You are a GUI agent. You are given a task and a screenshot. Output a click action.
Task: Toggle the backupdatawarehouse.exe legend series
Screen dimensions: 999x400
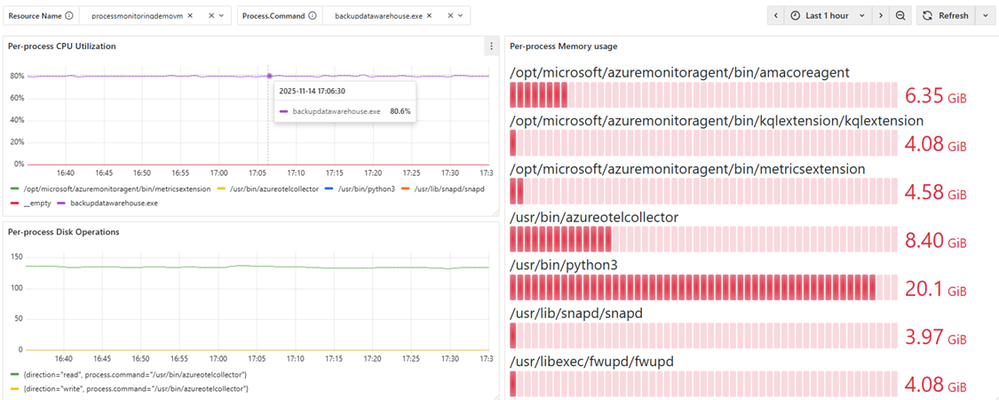[113, 203]
